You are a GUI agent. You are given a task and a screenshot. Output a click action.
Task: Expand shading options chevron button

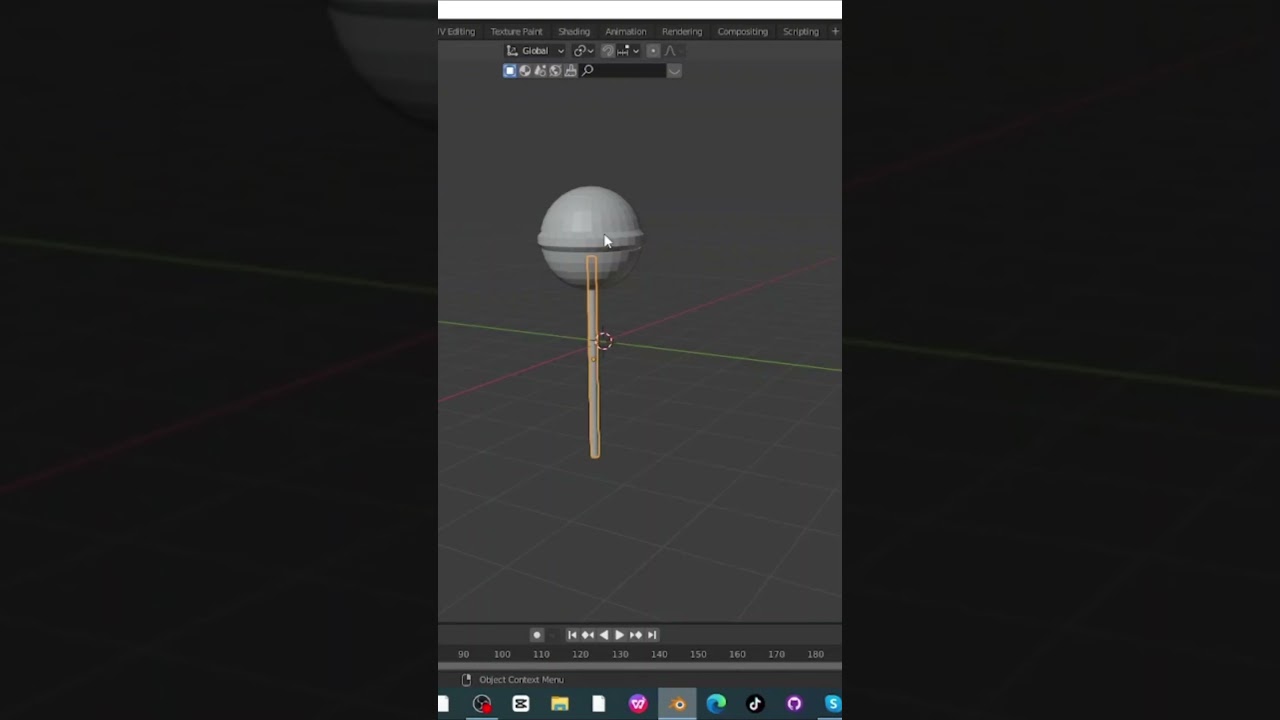[x=674, y=71]
